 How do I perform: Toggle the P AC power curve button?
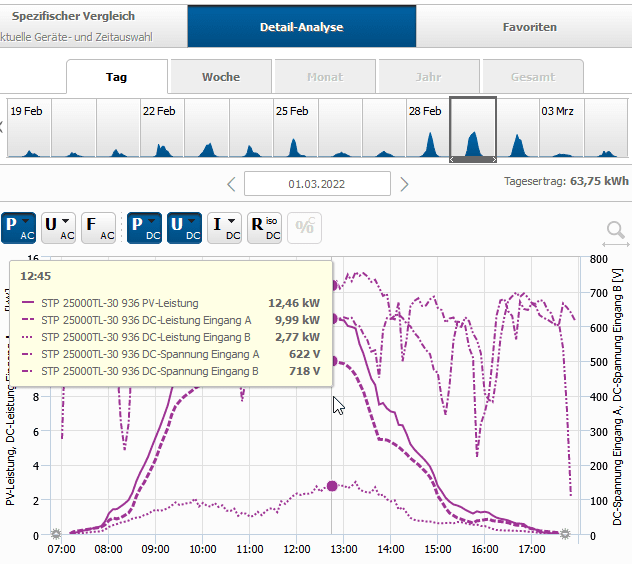tap(19, 228)
